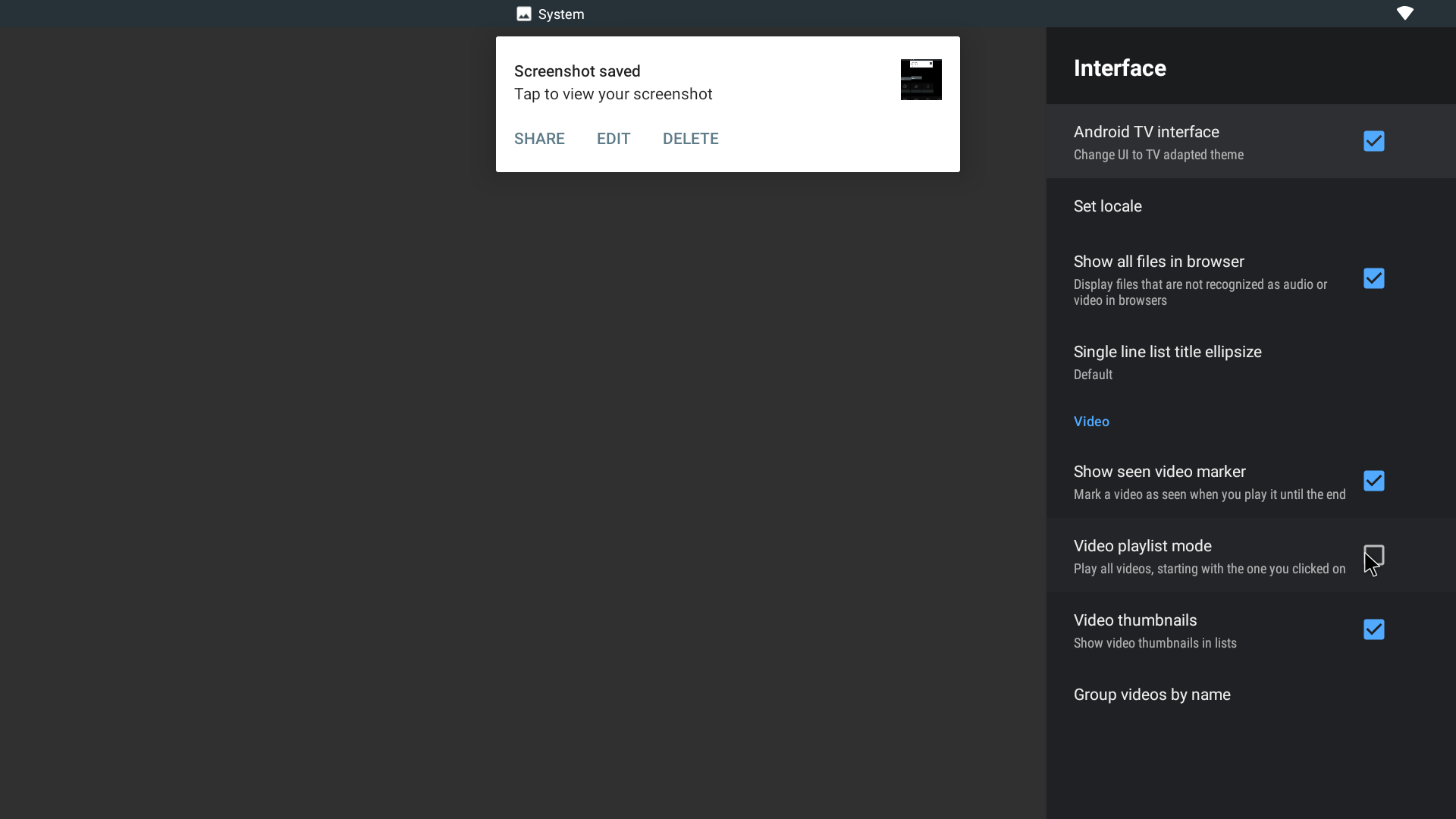Screen dimensions: 1456x819
Task: Share the saved screenshot
Action: [x=539, y=138]
